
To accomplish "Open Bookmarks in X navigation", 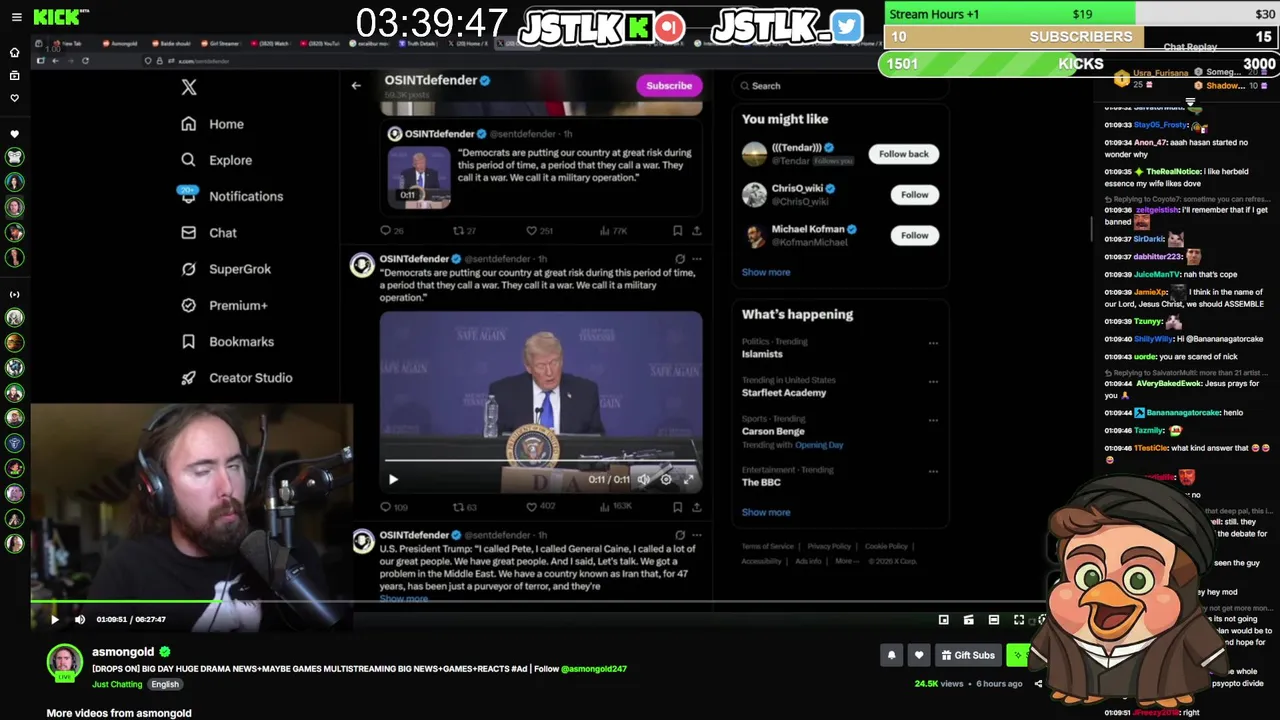I will point(226,341).
